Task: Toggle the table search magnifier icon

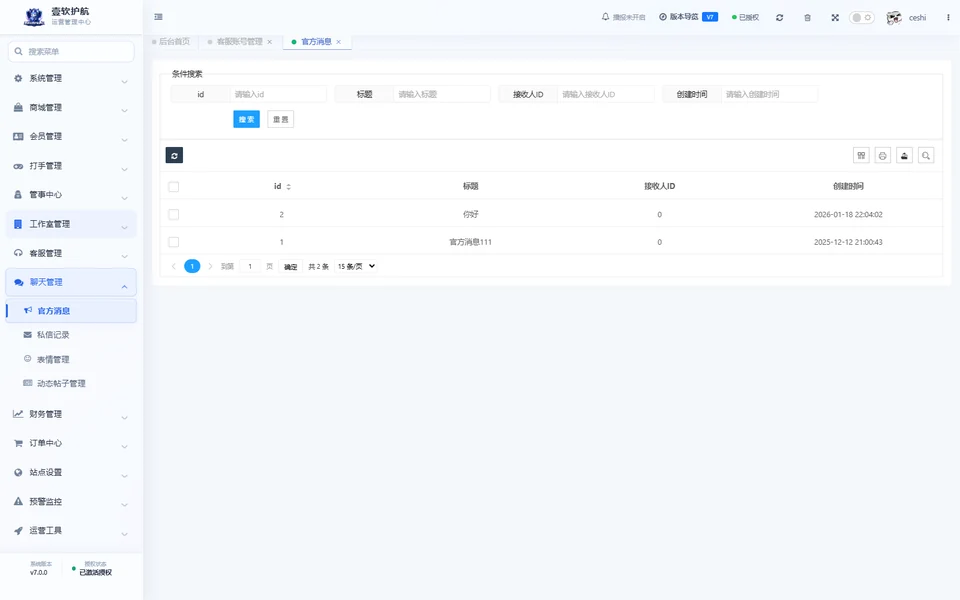Action: (x=926, y=156)
